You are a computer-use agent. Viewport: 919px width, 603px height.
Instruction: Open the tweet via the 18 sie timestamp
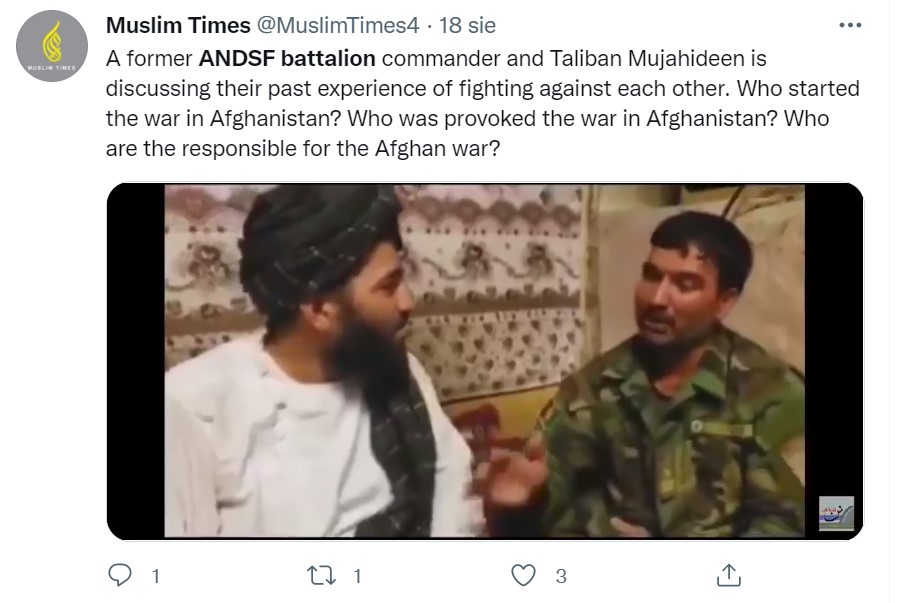(467, 25)
